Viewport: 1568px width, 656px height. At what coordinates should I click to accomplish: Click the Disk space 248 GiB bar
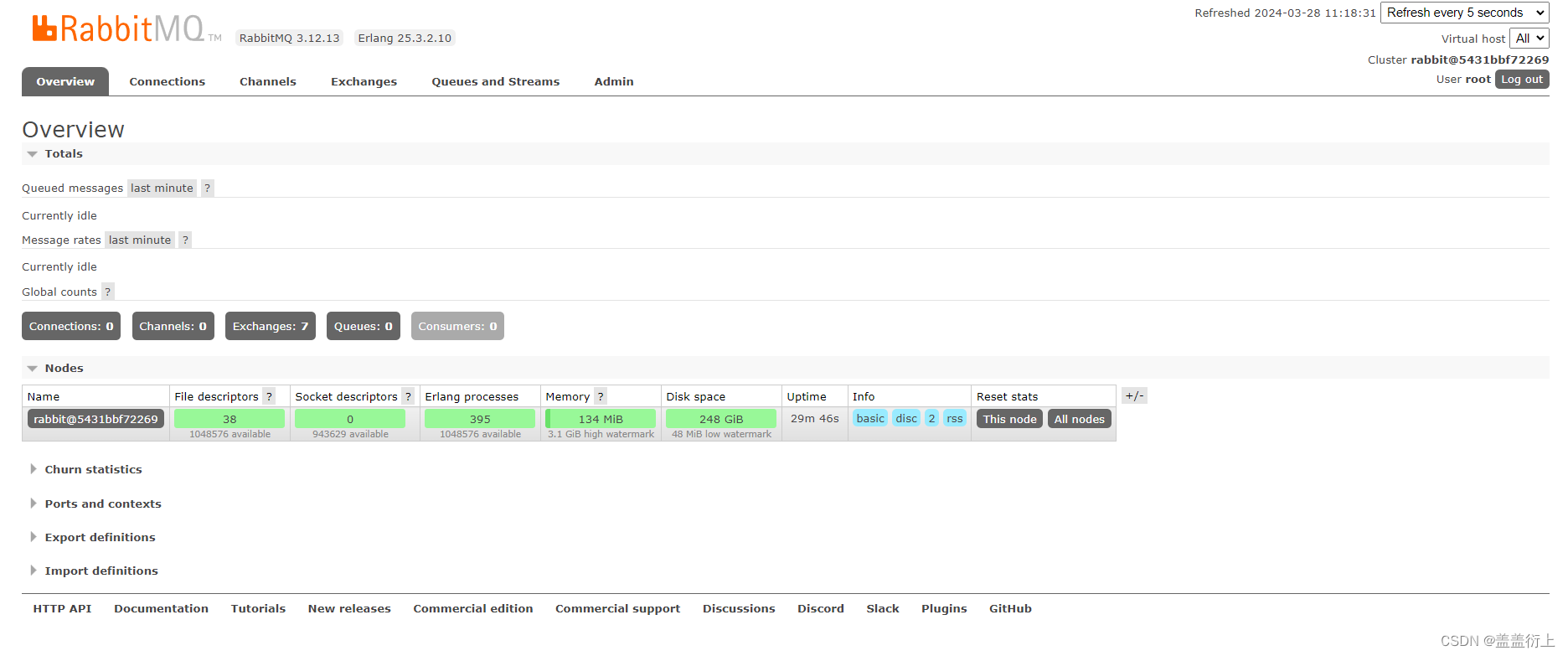pos(721,419)
